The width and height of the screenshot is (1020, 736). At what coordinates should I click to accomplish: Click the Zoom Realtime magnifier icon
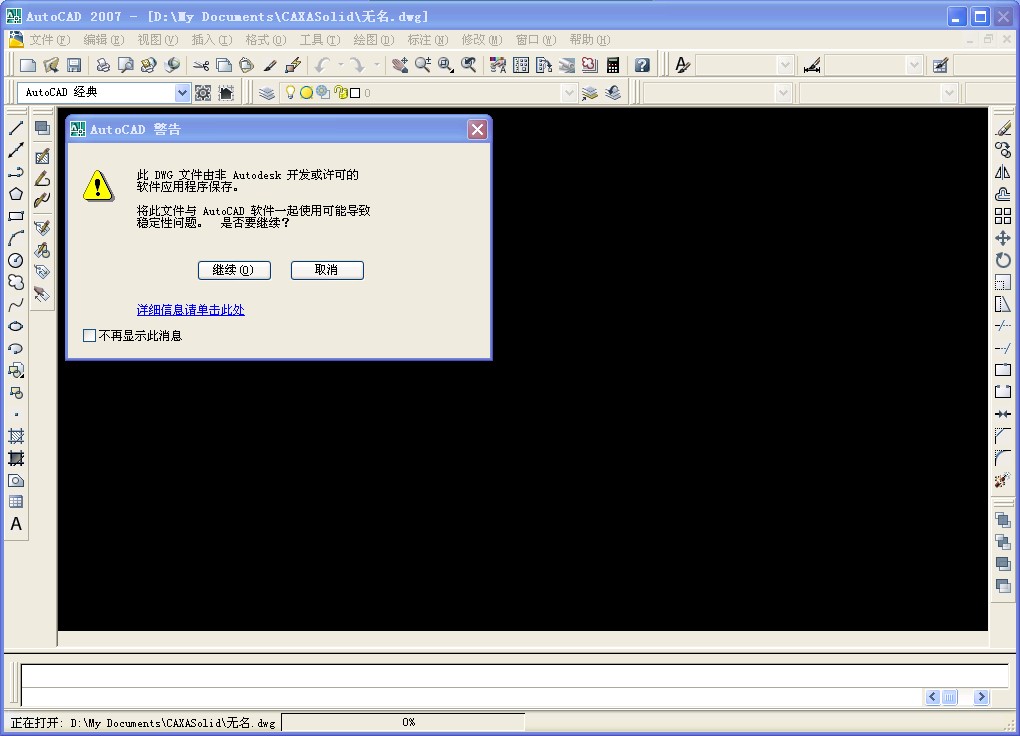point(423,65)
